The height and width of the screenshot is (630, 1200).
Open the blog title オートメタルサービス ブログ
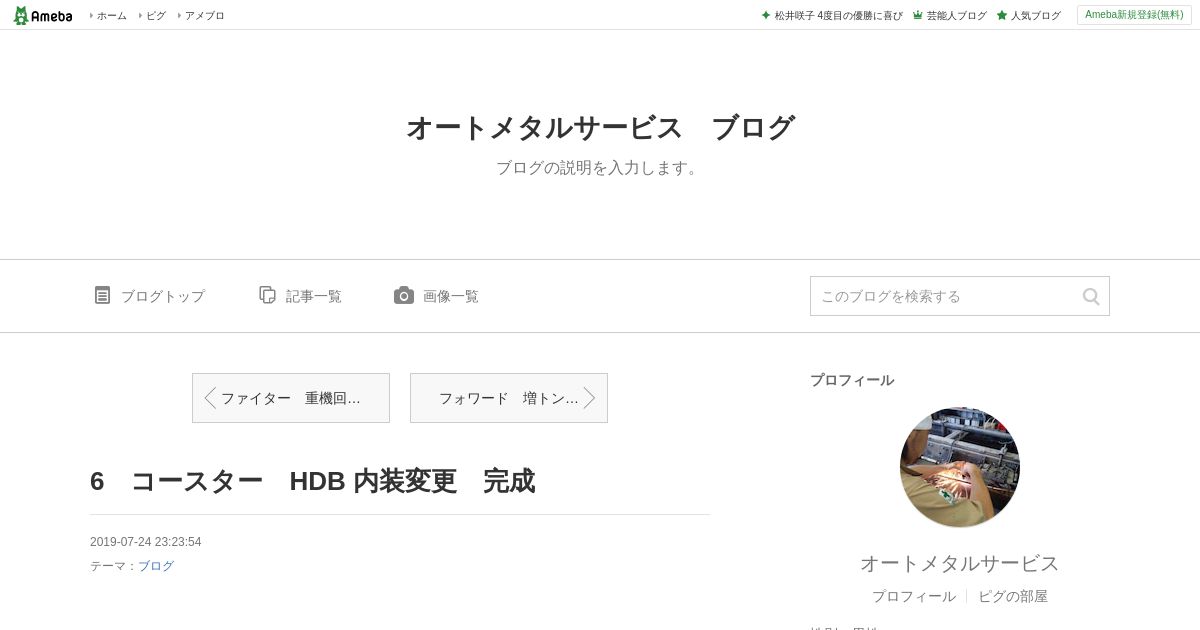click(600, 128)
